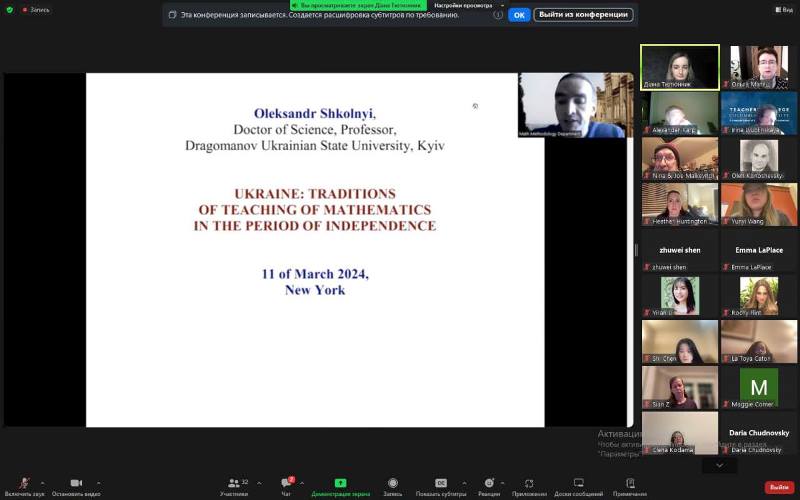This screenshot has width=800, height=500.
Task: Select Emma LaPlace participant tile
Action: click(x=759, y=250)
